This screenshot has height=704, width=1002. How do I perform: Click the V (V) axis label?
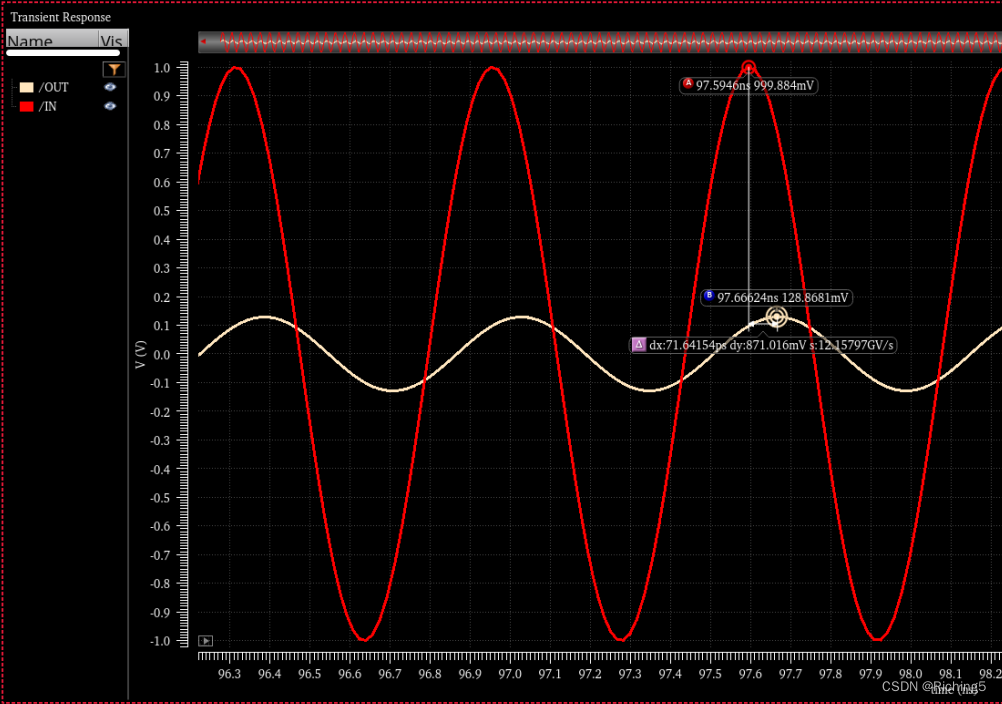[x=141, y=354]
